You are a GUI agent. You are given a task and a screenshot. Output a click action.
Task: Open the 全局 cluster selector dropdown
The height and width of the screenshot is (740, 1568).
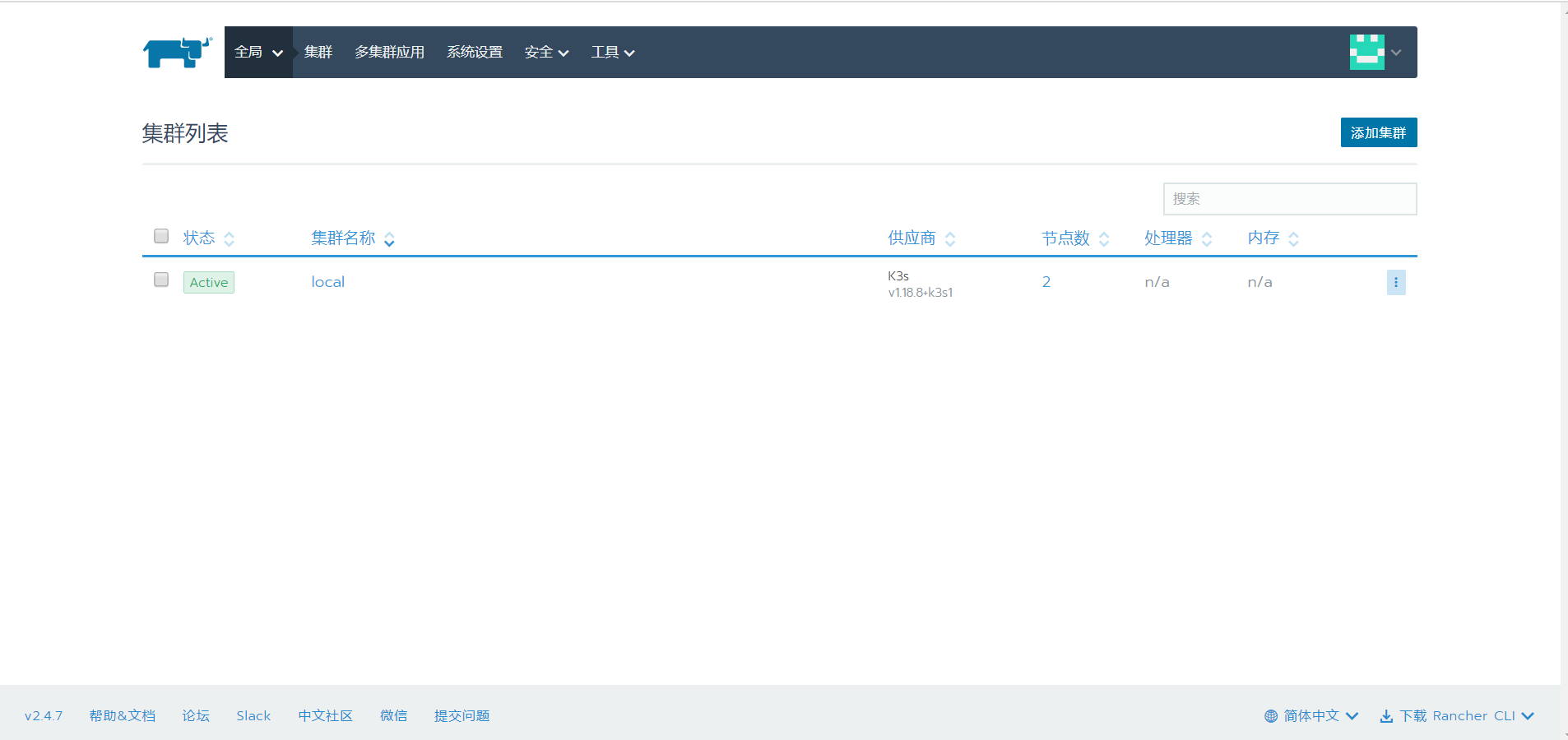[257, 52]
